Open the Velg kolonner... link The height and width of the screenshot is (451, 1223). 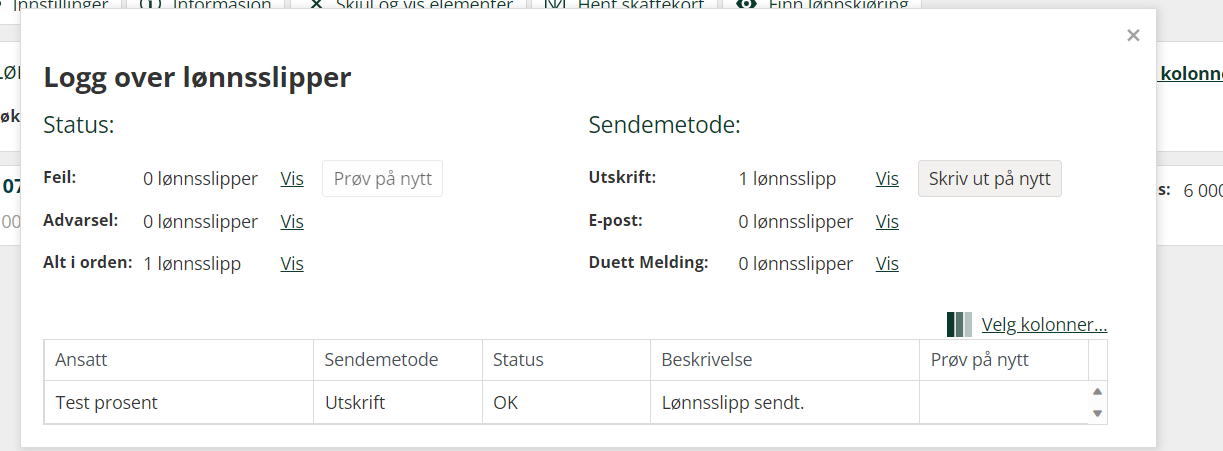pos(1044,324)
